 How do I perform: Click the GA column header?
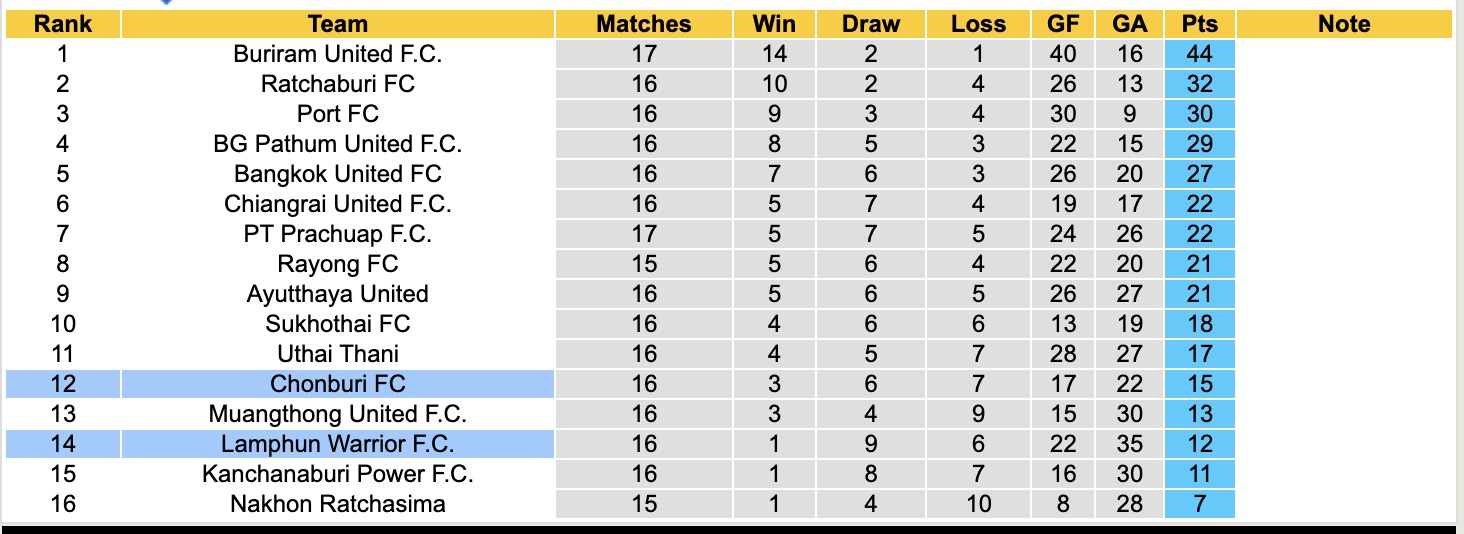click(1130, 24)
